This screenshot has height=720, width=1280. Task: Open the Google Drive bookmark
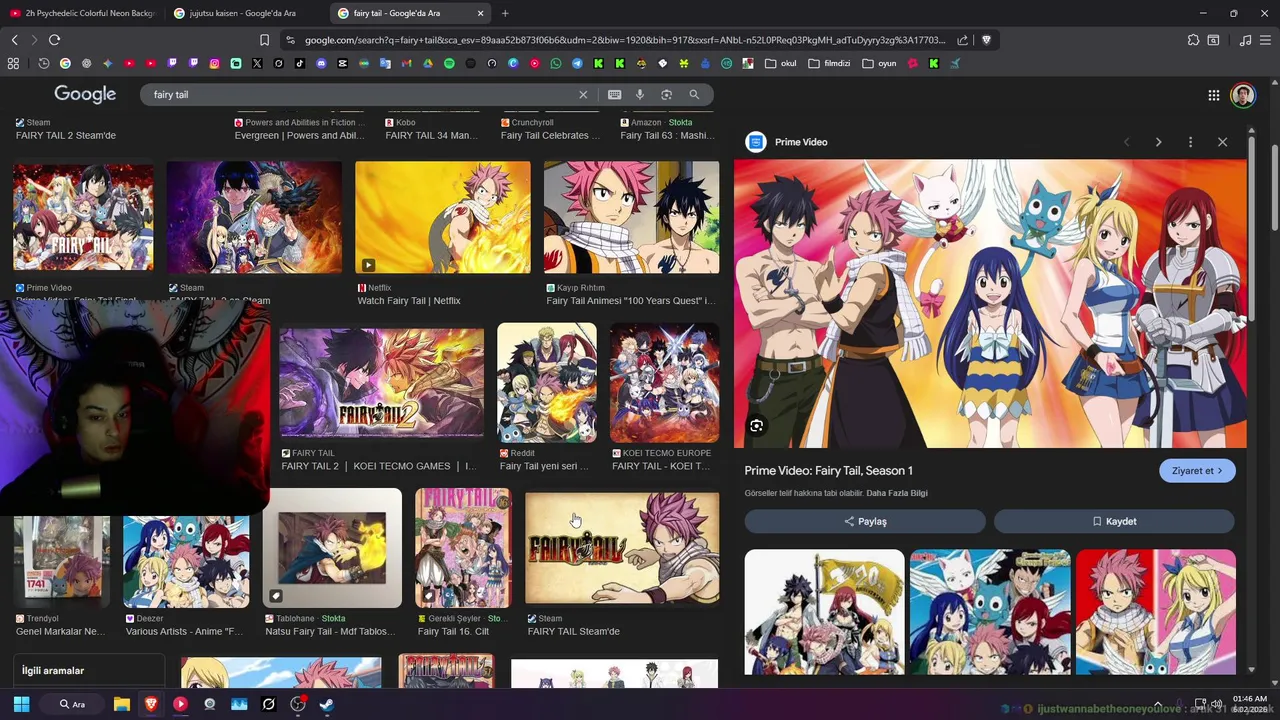(428, 63)
